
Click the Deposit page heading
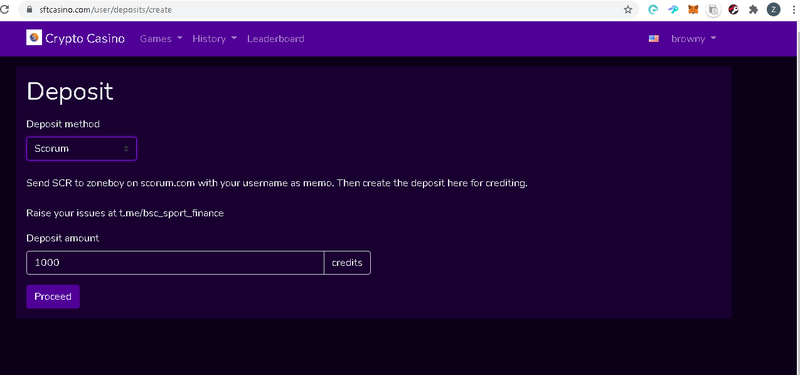[x=70, y=92]
